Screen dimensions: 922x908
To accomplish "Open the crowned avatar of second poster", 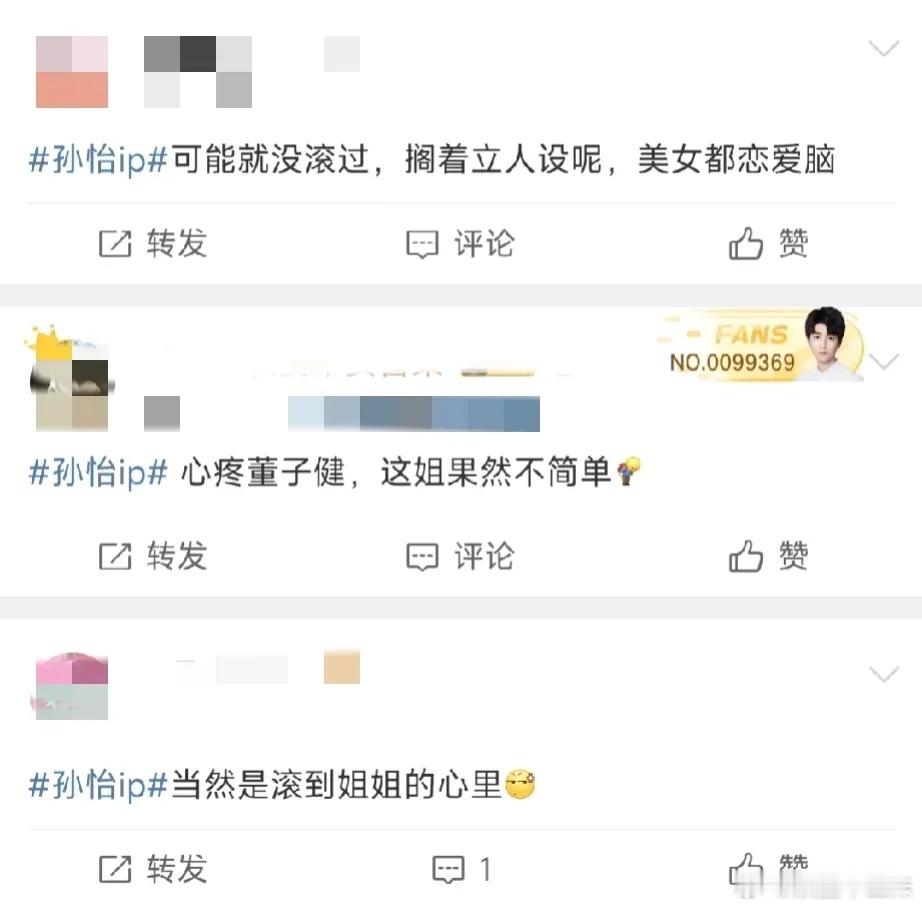I will point(69,379).
